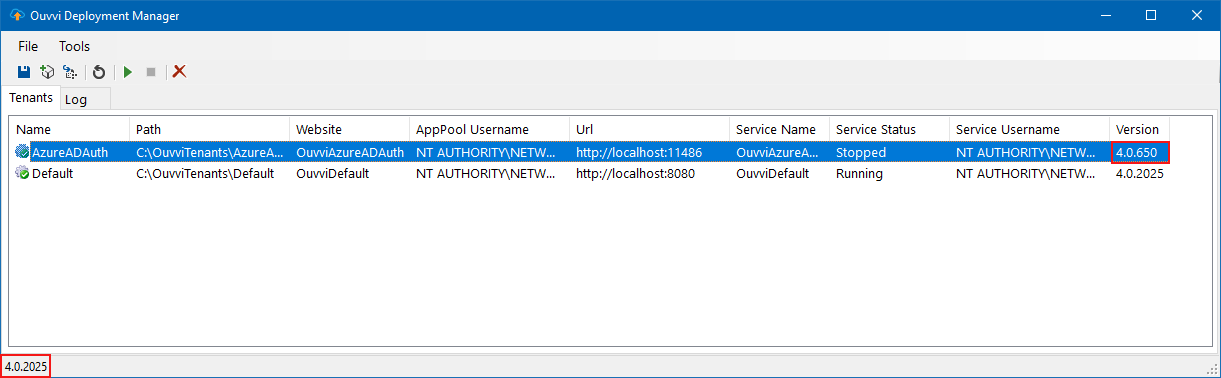Click the circular refresh arrow icon
The image size is (1221, 378).
click(x=99, y=72)
